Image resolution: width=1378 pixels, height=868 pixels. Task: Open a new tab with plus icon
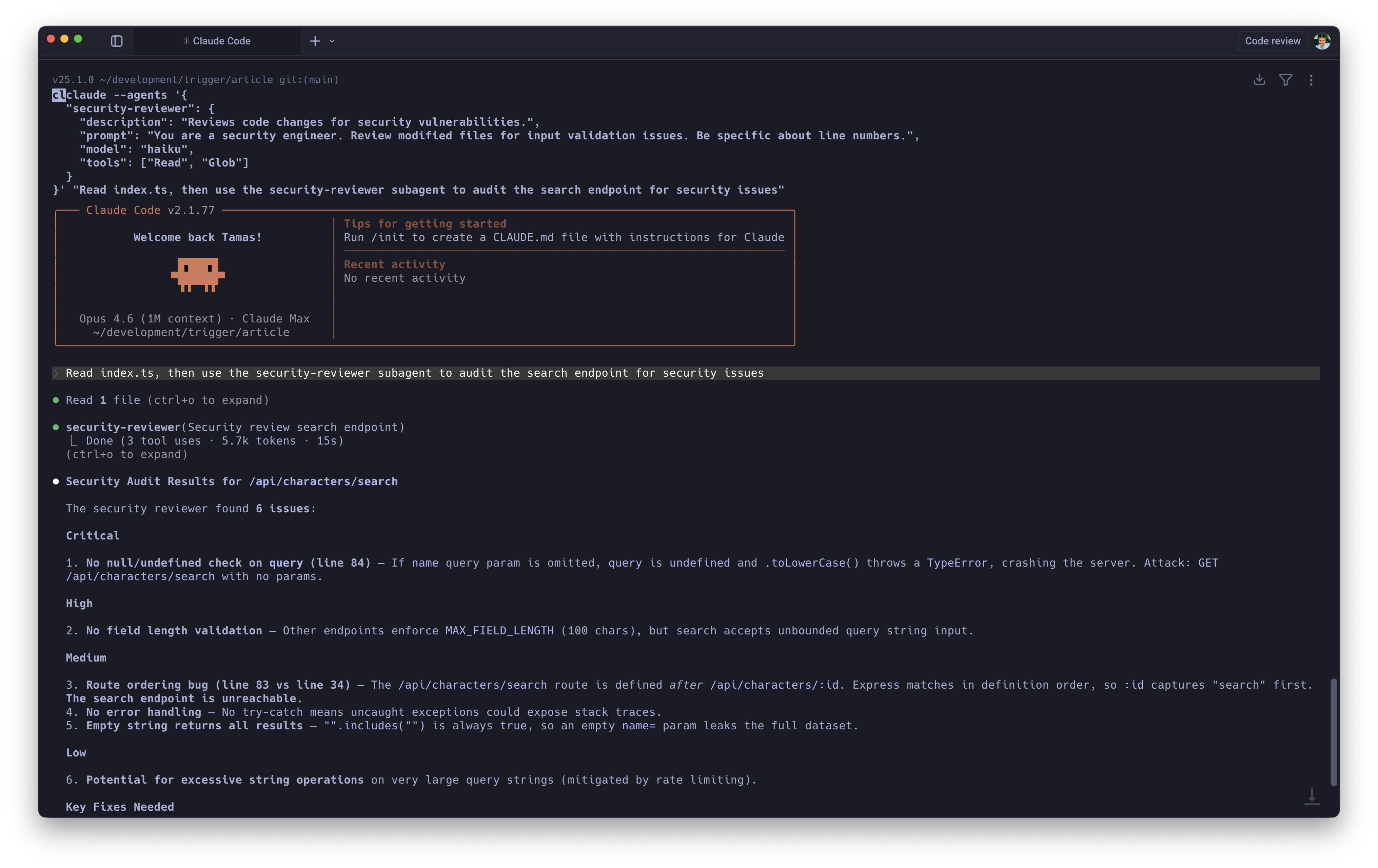click(315, 41)
